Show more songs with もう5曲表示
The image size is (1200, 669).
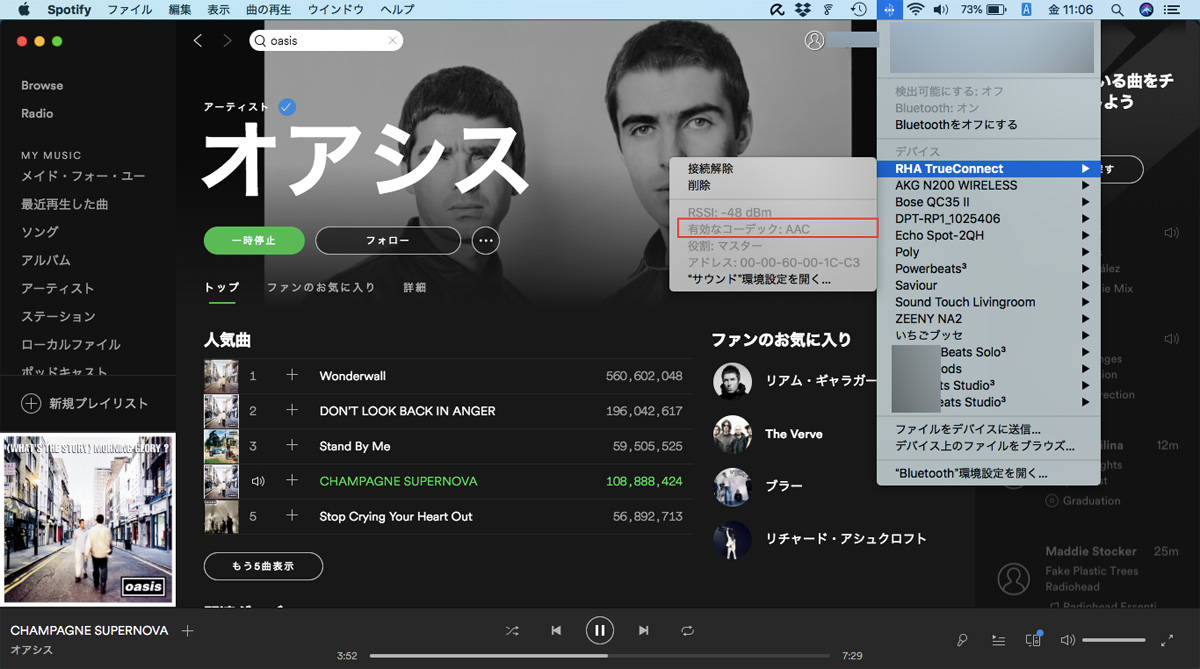263,566
